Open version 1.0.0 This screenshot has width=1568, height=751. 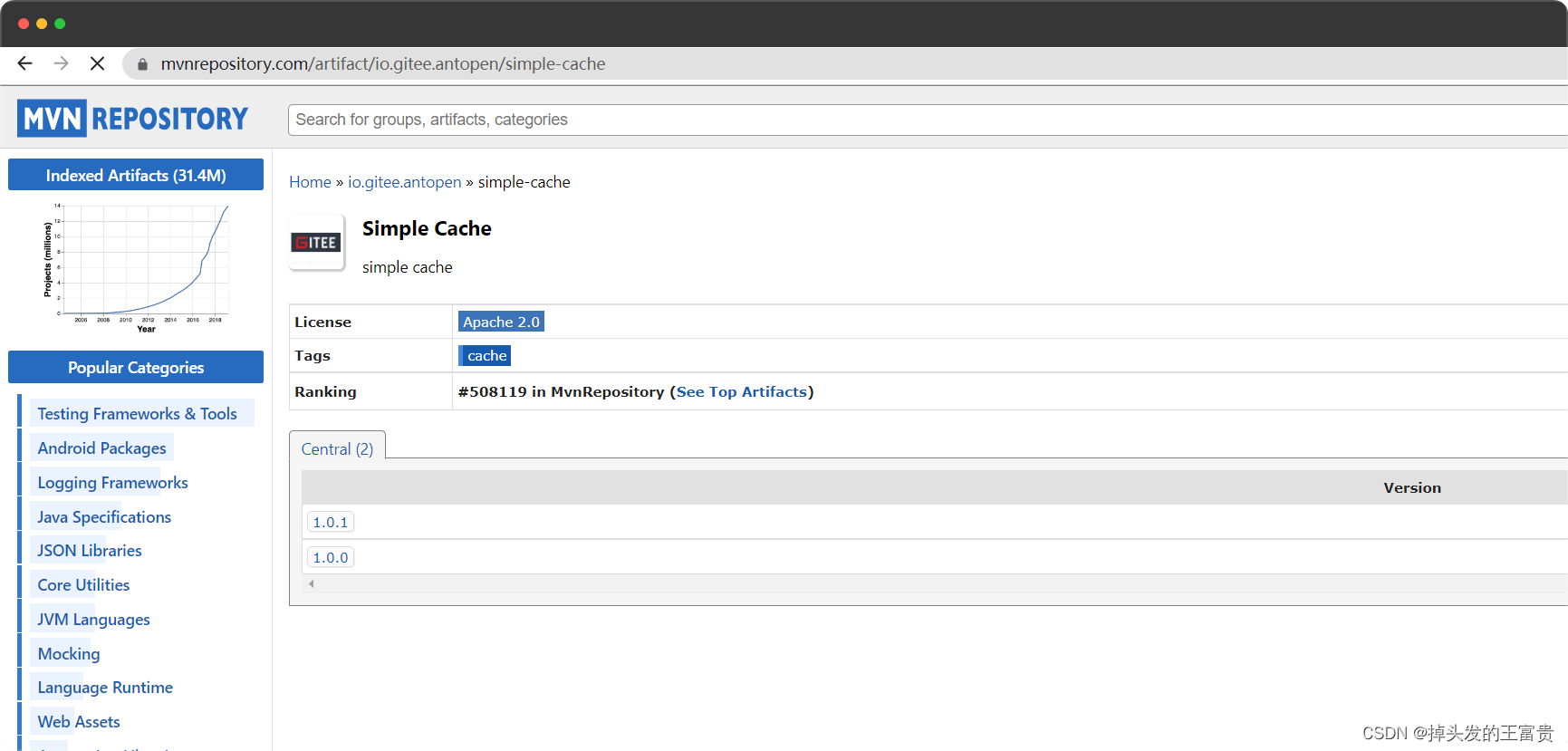tap(331, 557)
